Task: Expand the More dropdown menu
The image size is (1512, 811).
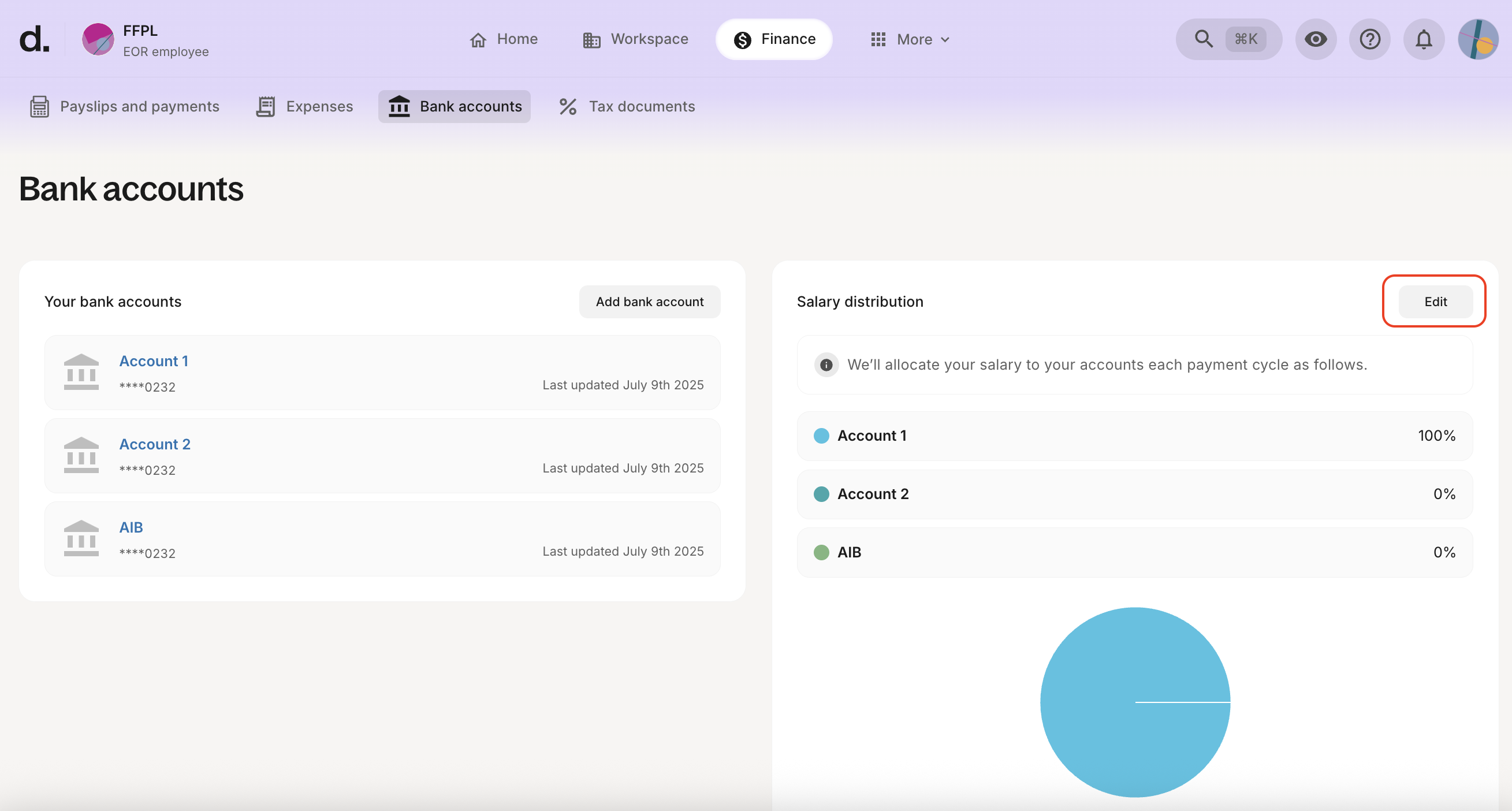Action: pyautogui.click(x=910, y=39)
